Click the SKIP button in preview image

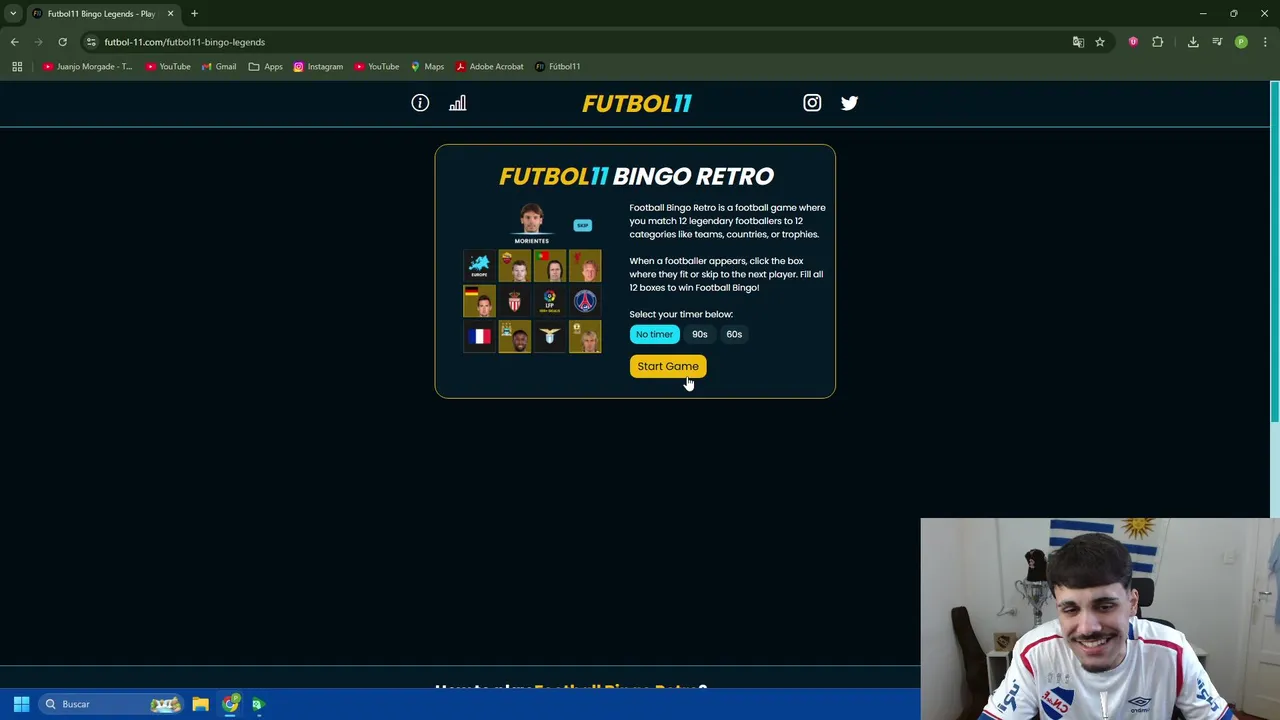coord(582,225)
